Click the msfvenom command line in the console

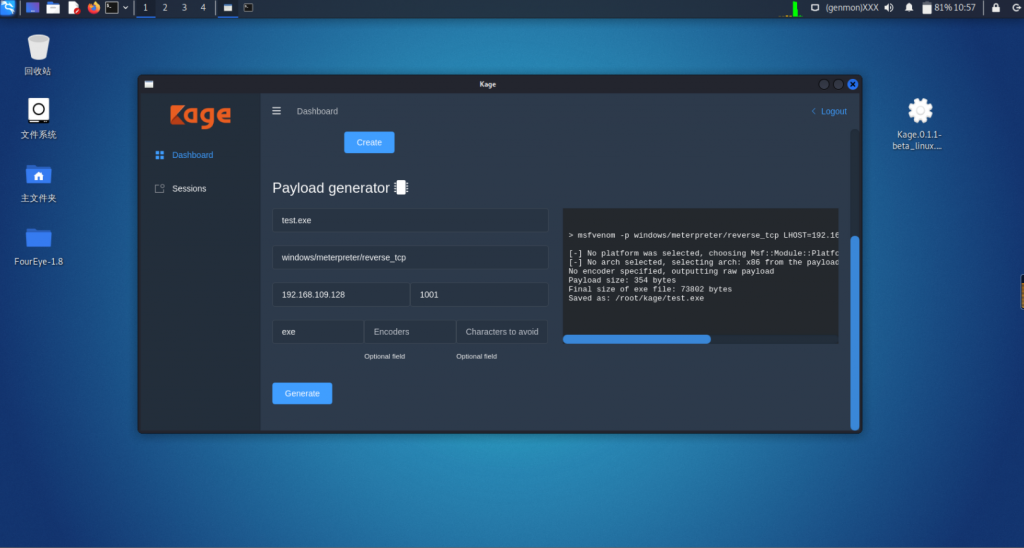tap(703, 235)
